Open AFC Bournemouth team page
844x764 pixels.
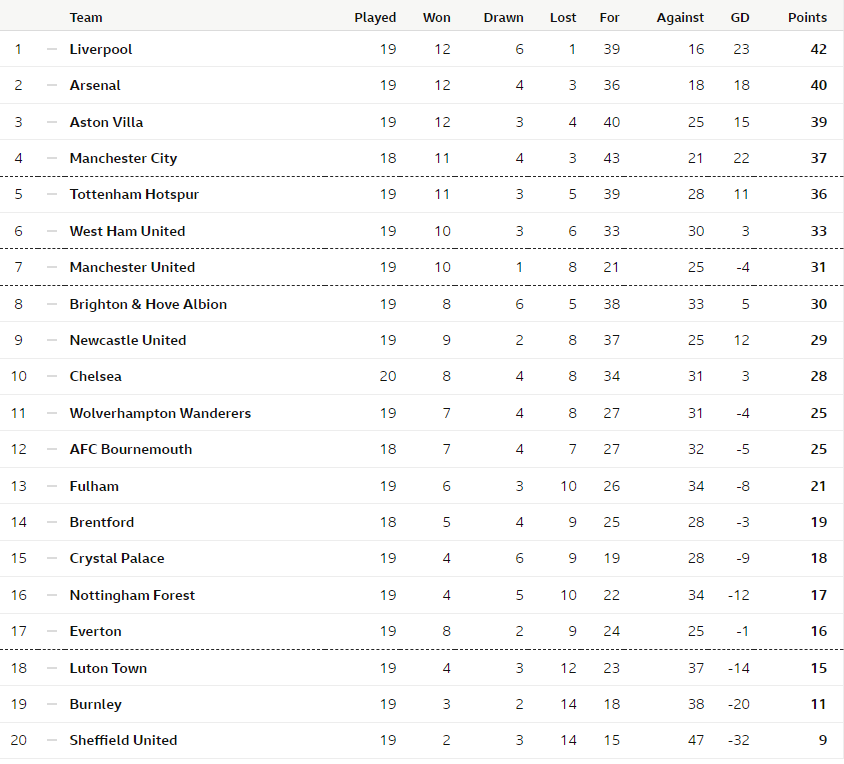130,450
